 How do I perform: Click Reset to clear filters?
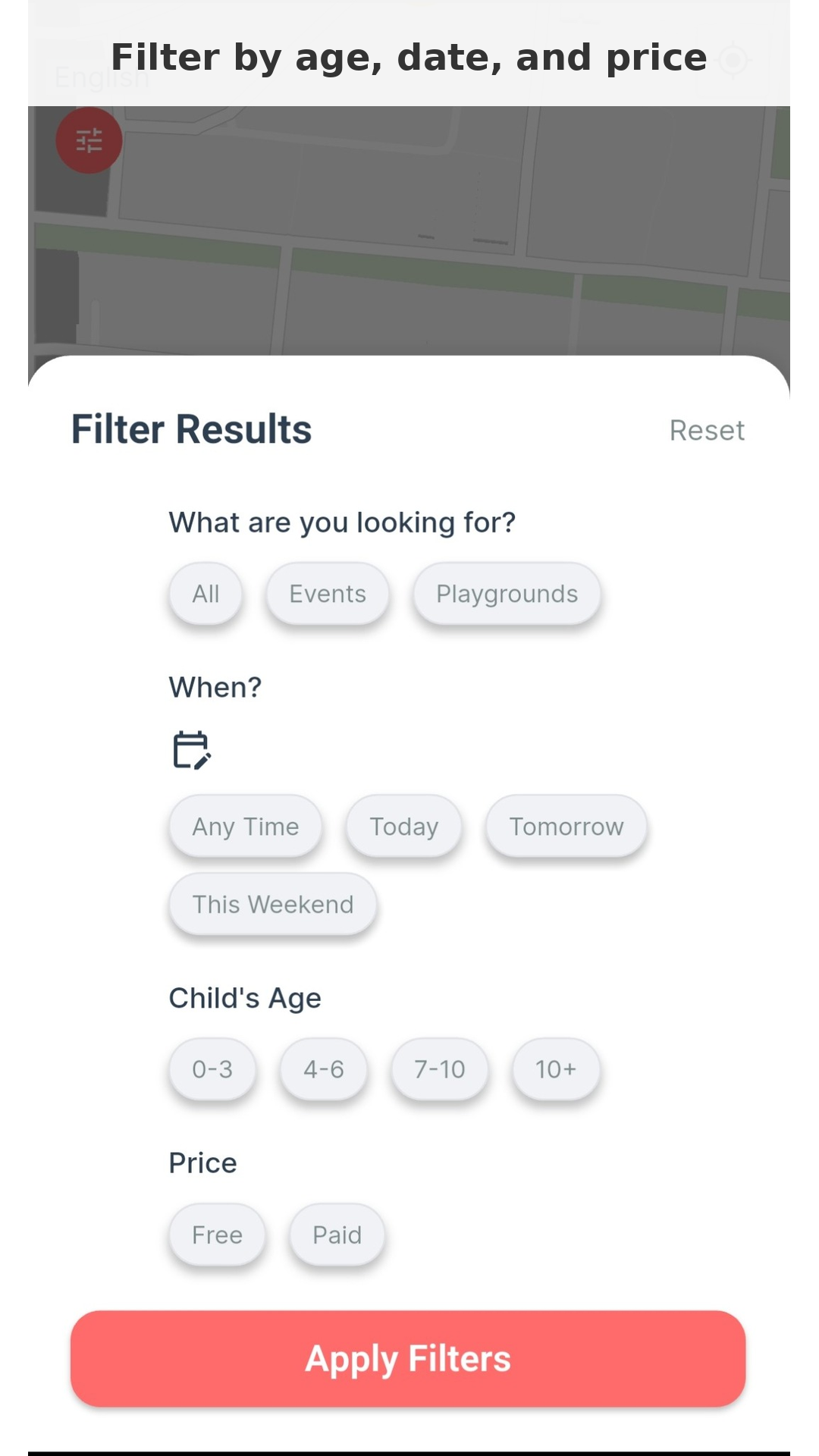click(707, 431)
